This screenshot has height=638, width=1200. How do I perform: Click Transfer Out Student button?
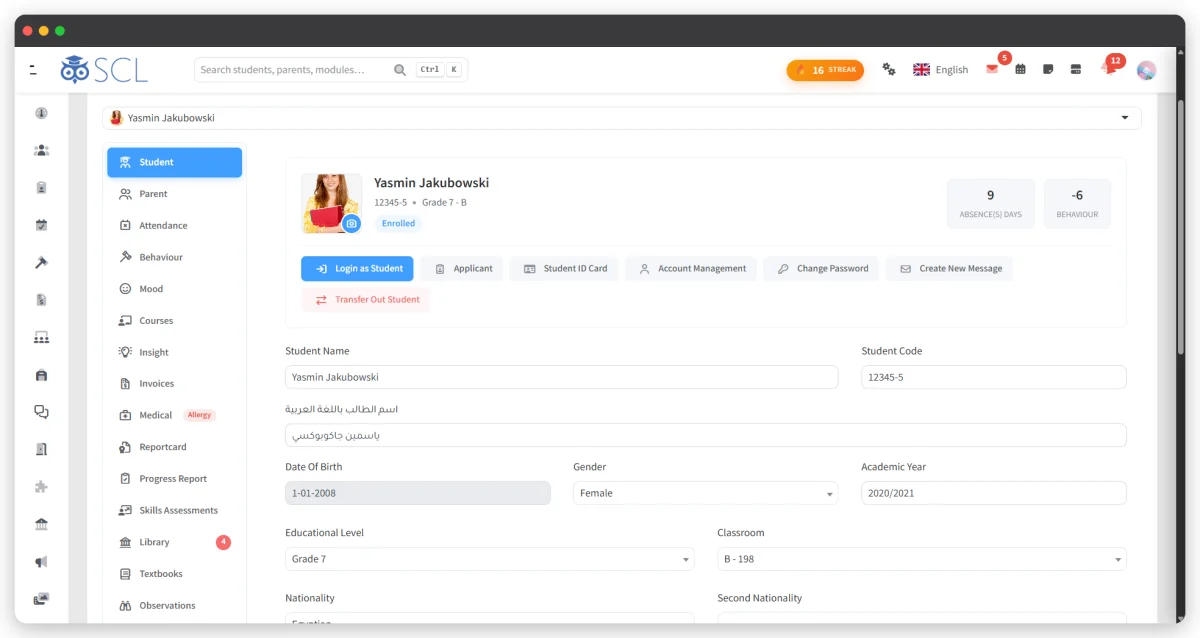(x=366, y=300)
